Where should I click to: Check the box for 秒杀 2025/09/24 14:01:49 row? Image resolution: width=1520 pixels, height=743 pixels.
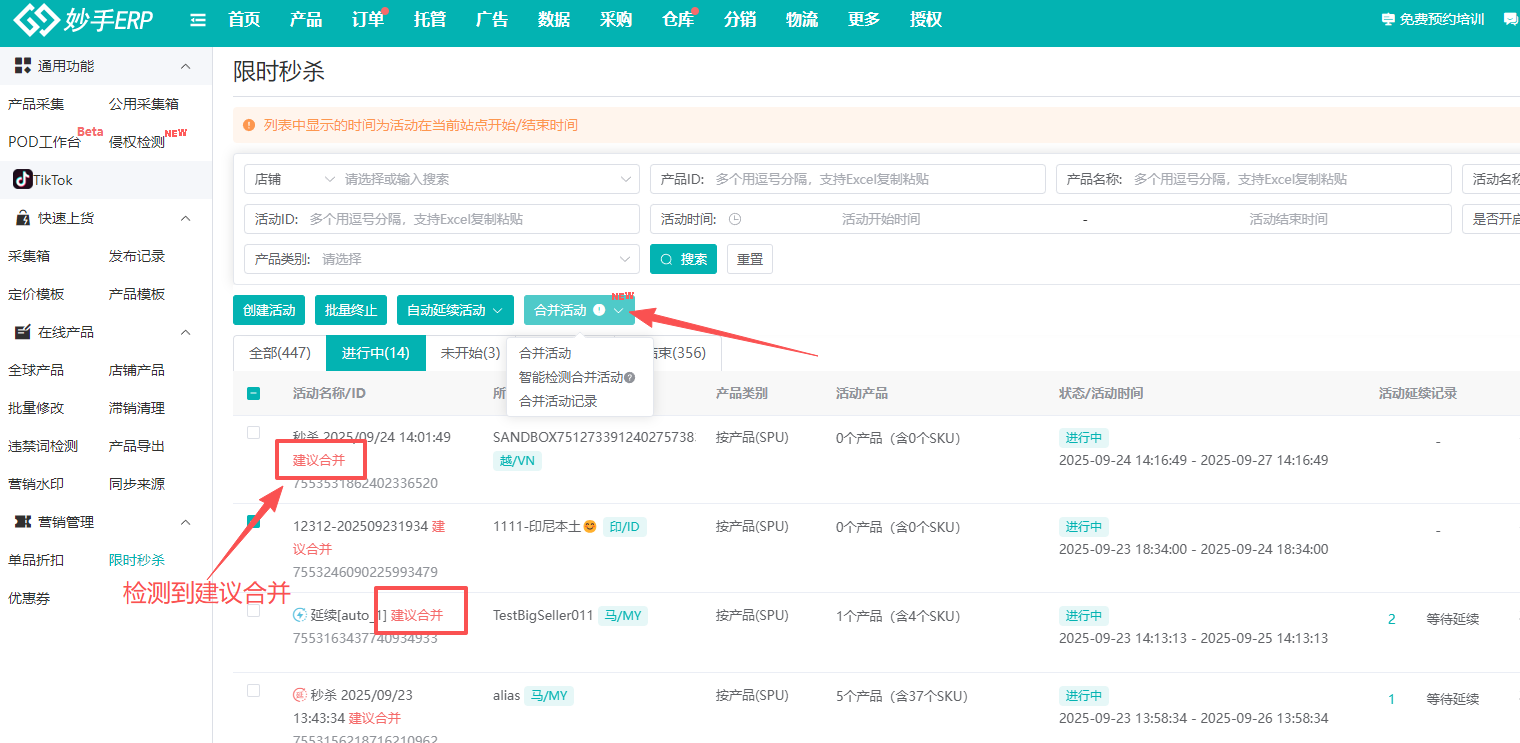point(253,433)
